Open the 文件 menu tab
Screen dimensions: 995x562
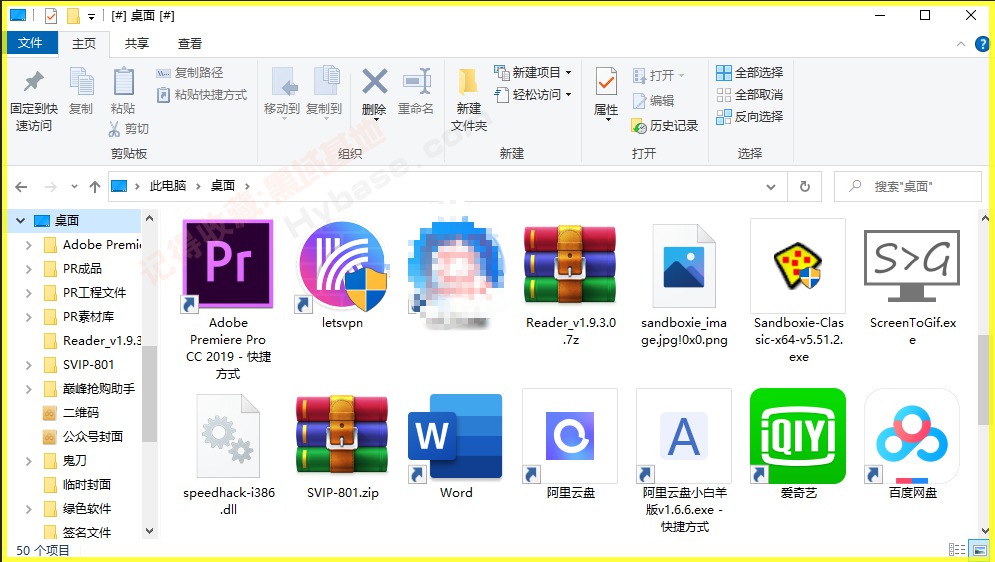tap(30, 43)
